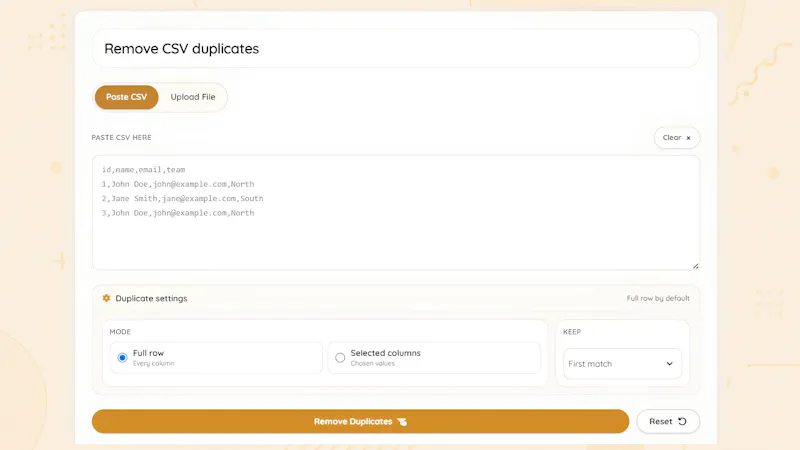This screenshot has width=800, height=450.
Task: Focus the Paste CSV text area
Action: point(395,213)
